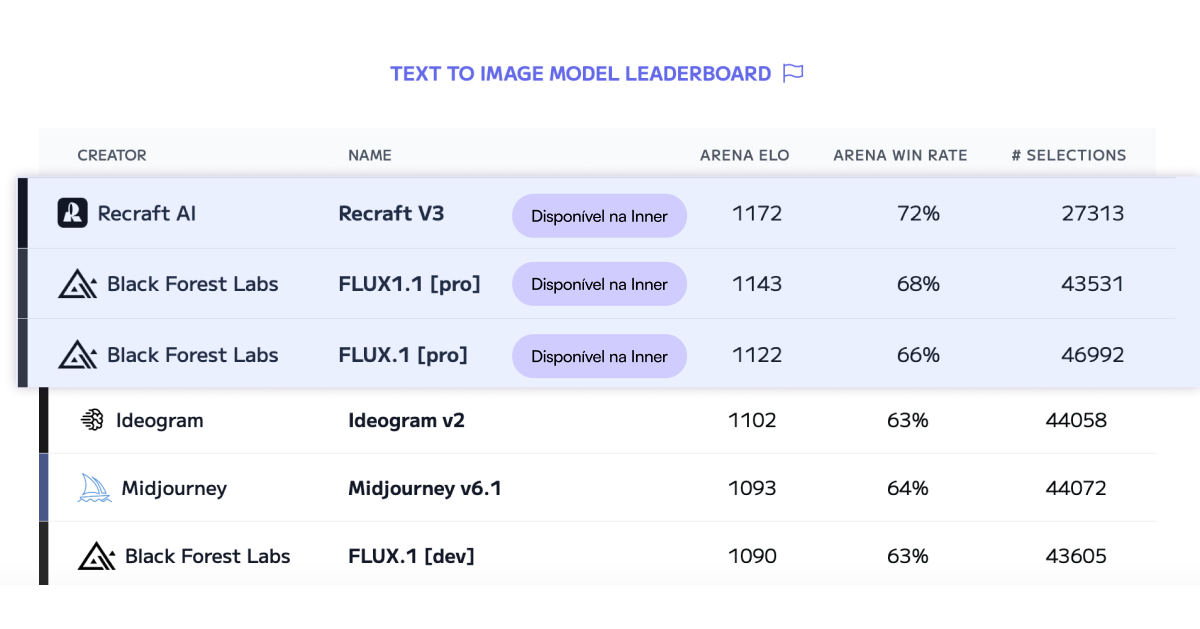1200x629 pixels.
Task: Click the flag icon beside leaderboard title
Action: point(793,73)
